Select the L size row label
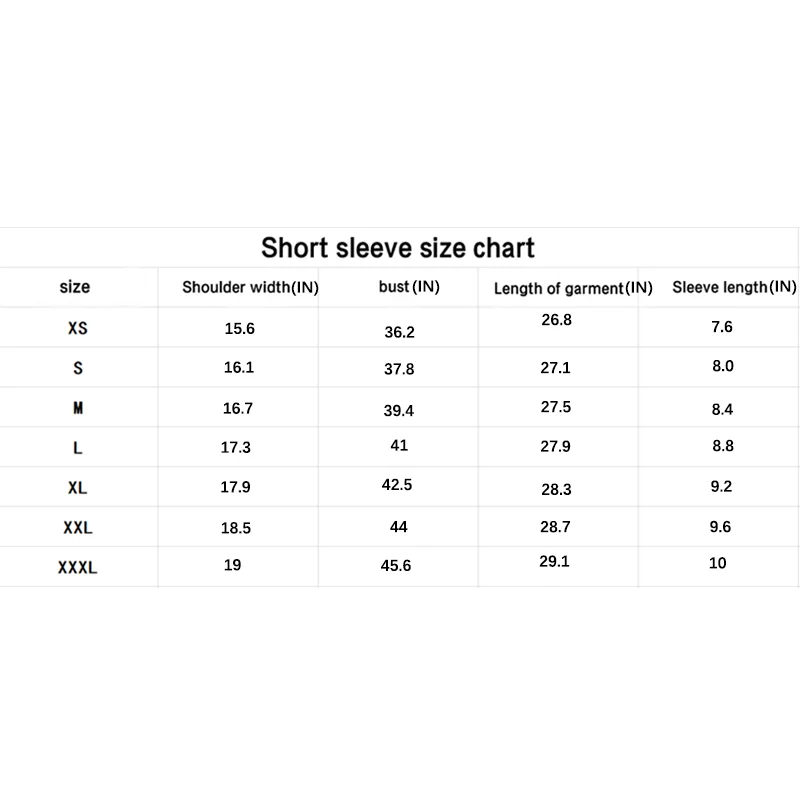This screenshot has width=800, height=800. click(x=78, y=449)
